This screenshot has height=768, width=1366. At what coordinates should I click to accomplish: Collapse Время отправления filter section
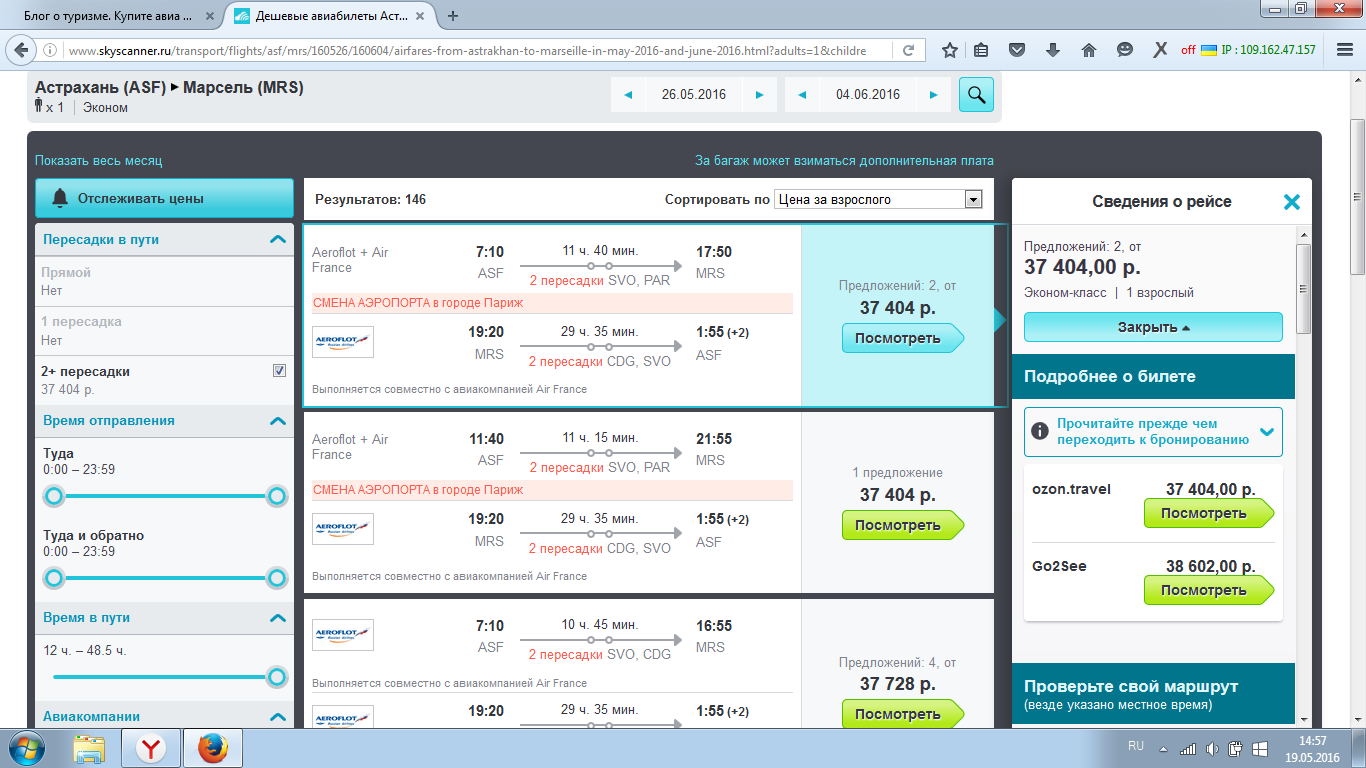(x=278, y=421)
